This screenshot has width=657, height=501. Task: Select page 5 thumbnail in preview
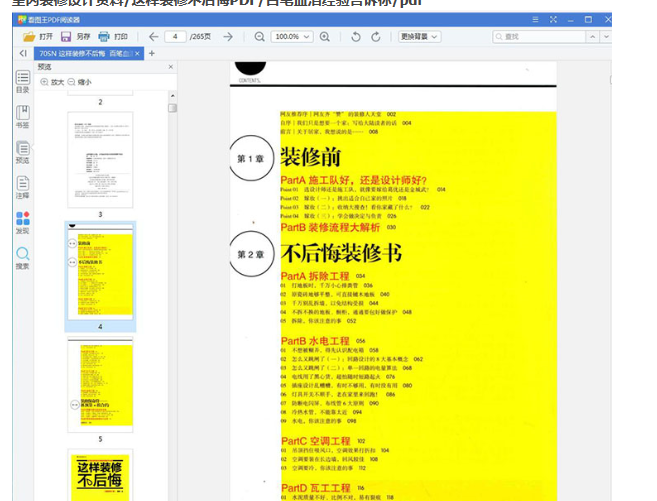[x=100, y=384]
